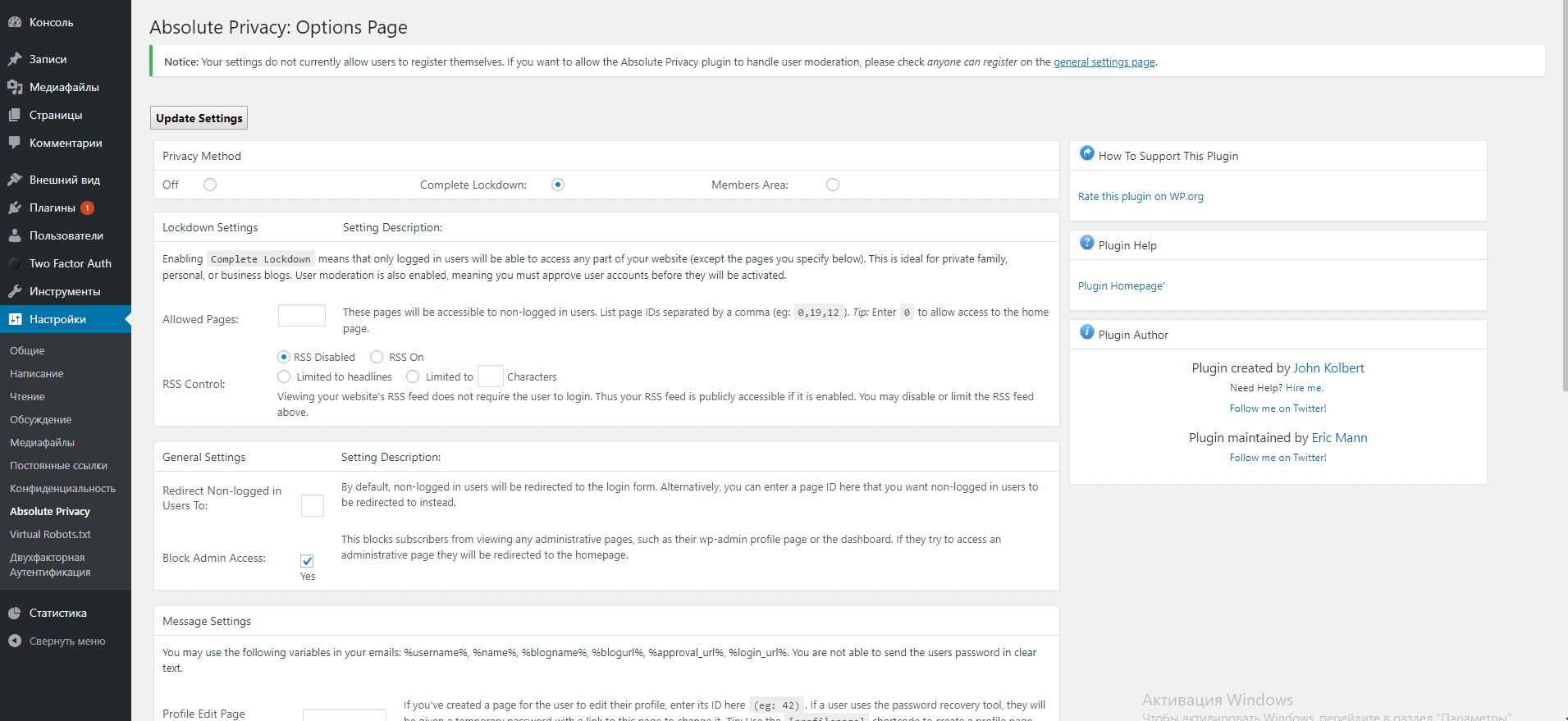Enable the RSS On option
The image size is (1568, 721).
click(377, 357)
